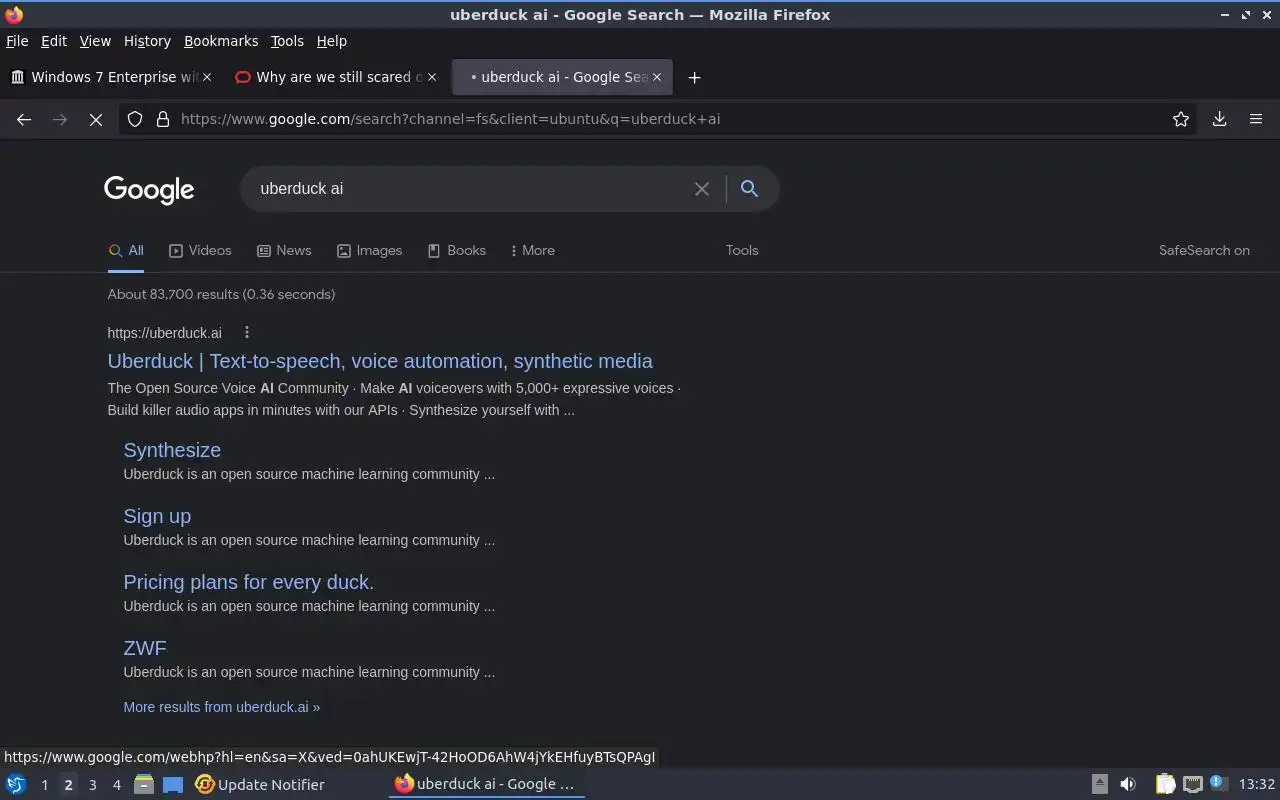Click the show desktop icon in taskbar
Viewport: 1280px width, 800px height.
pos(173,784)
